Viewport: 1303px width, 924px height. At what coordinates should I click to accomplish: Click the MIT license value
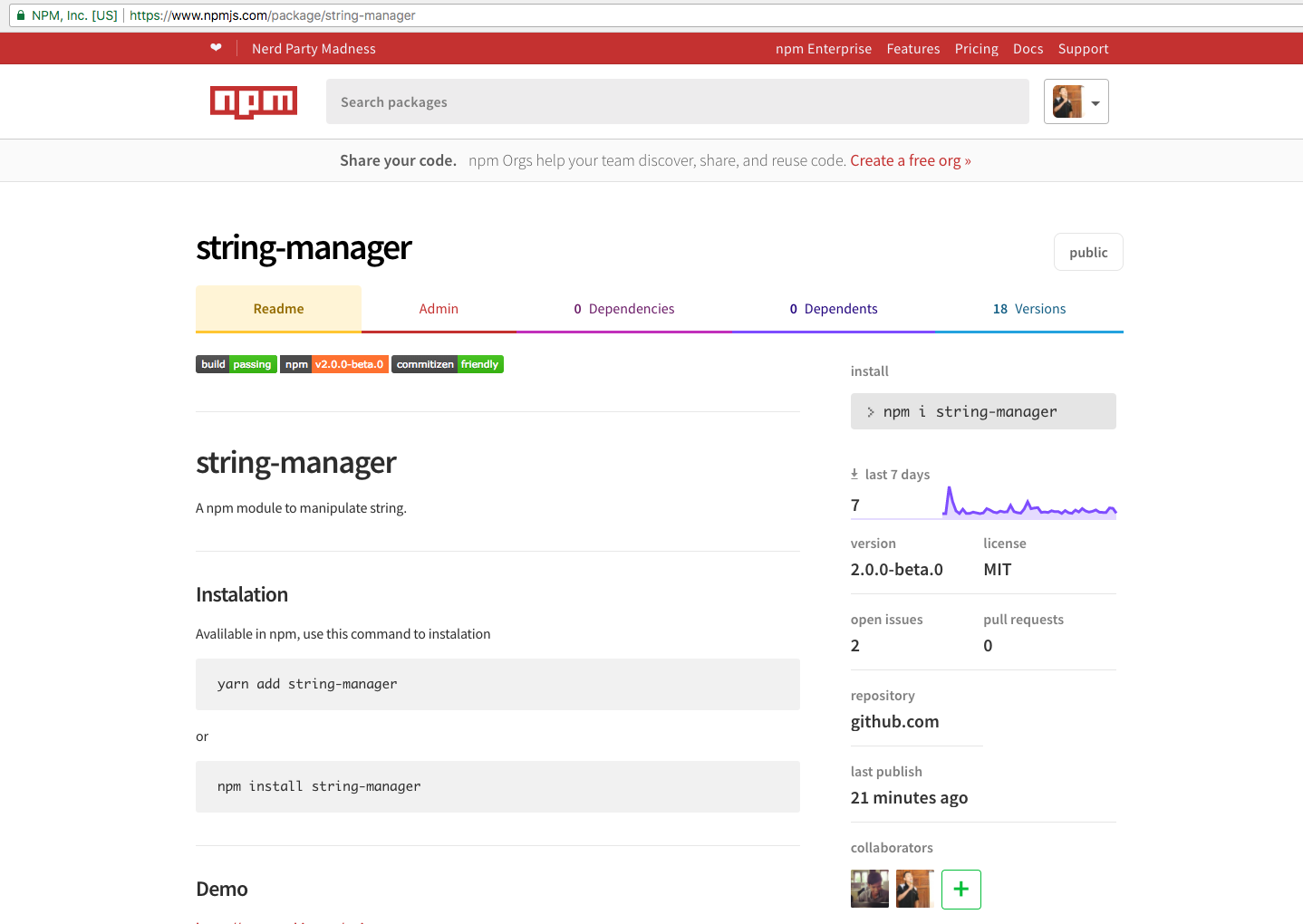(998, 570)
